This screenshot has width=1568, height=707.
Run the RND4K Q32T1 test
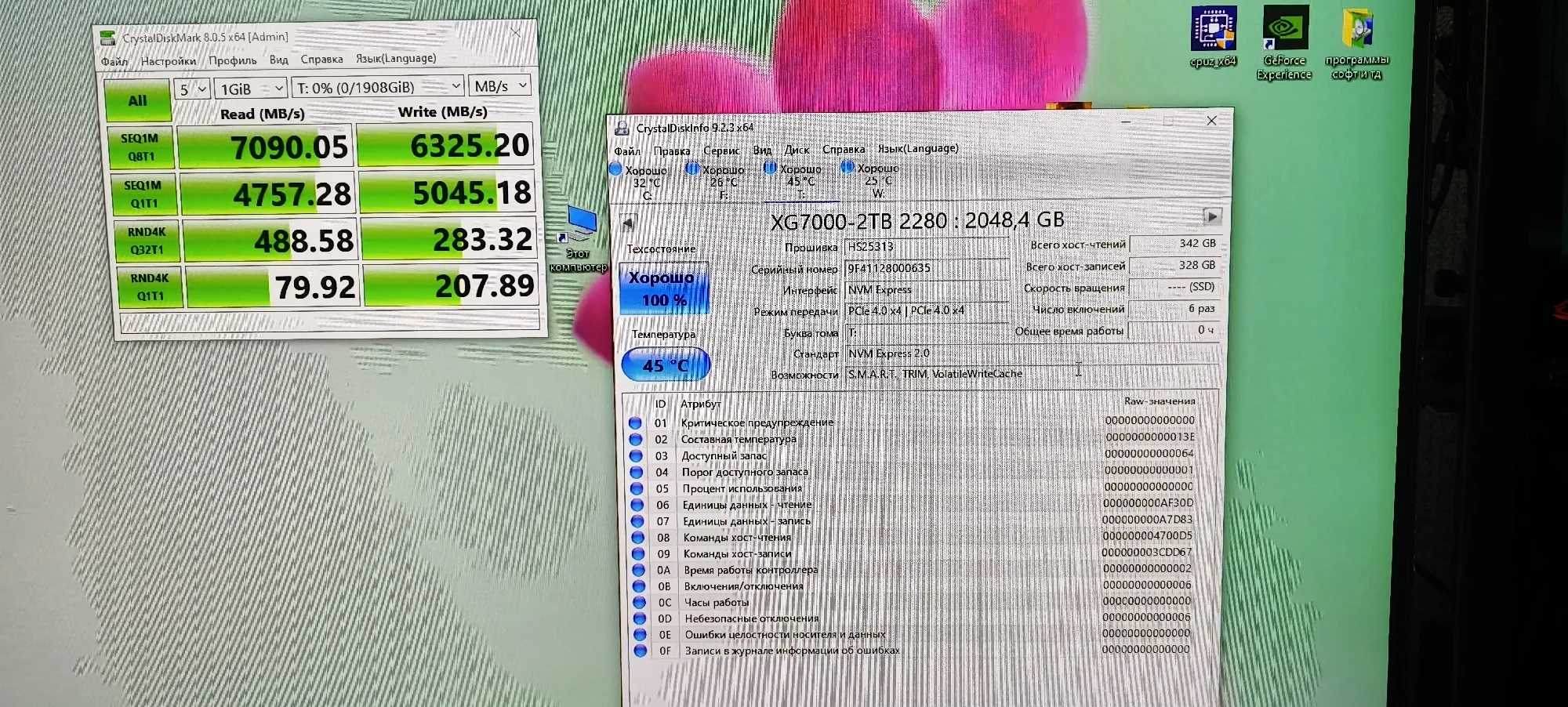(x=147, y=241)
